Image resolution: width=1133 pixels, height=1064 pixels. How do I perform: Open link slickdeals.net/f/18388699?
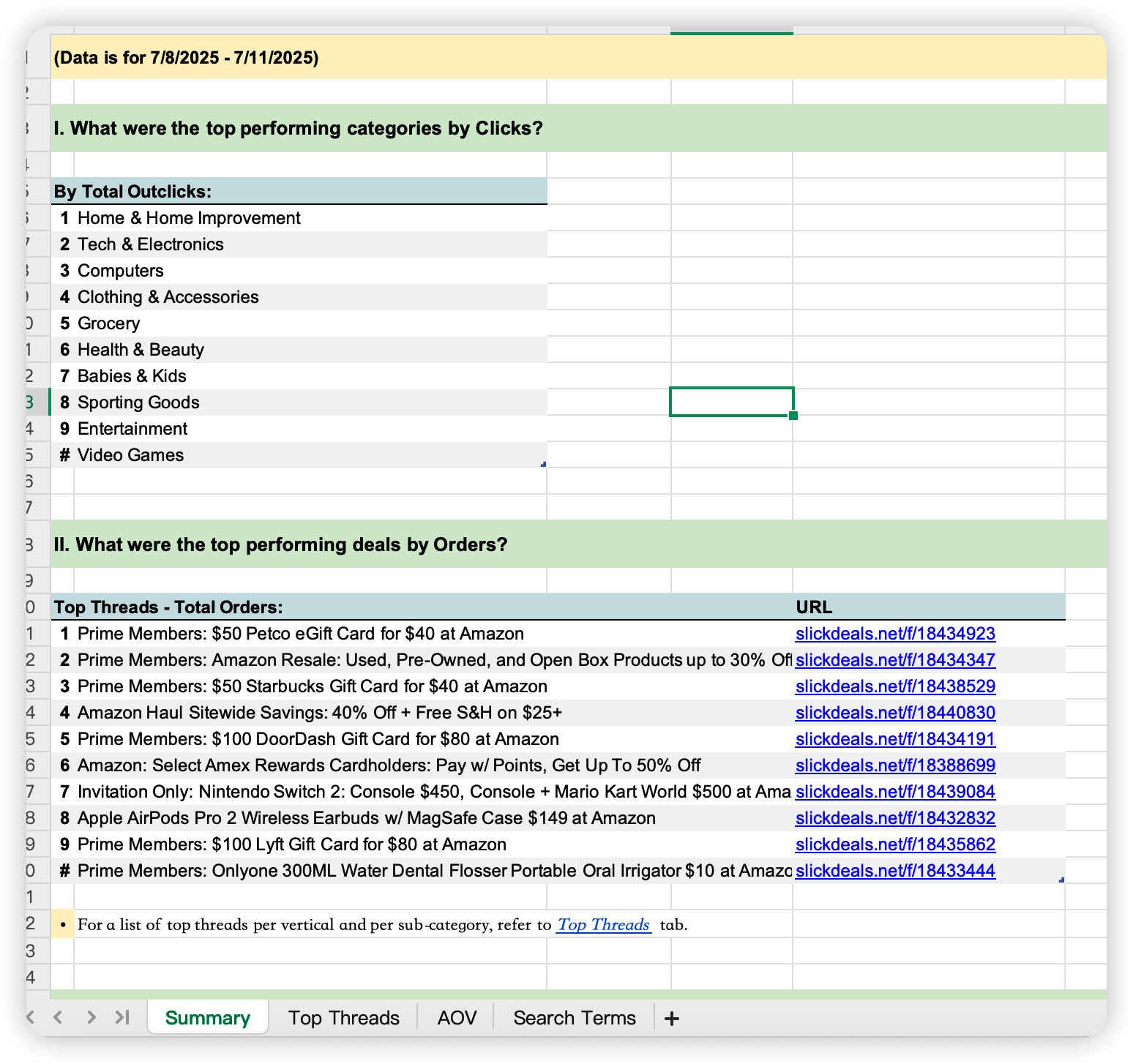click(895, 765)
